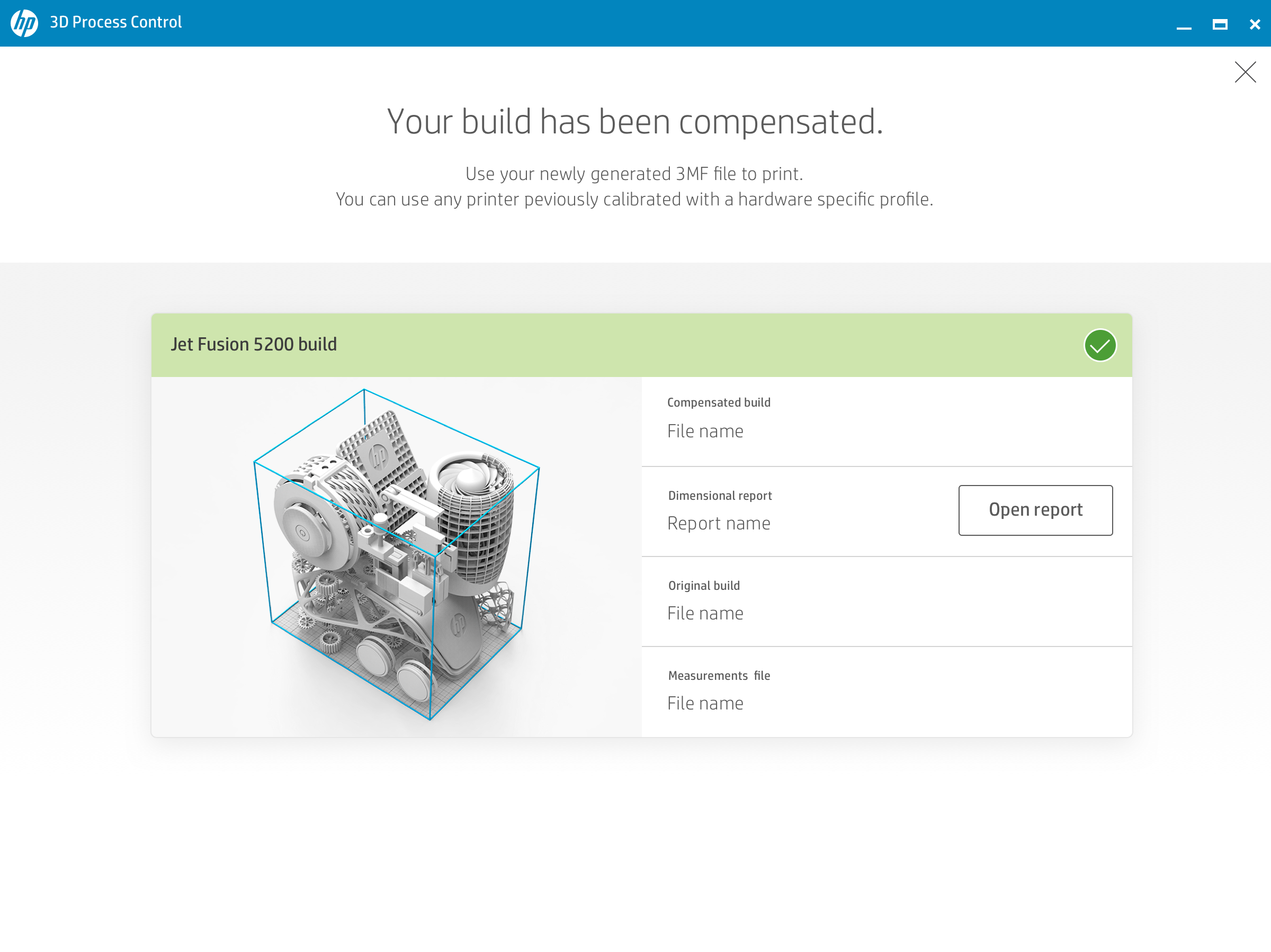The height and width of the screenshot is (952, 1271).
Task: Click 'Your build has been compensated.' heading
Action: click(635, 121)
